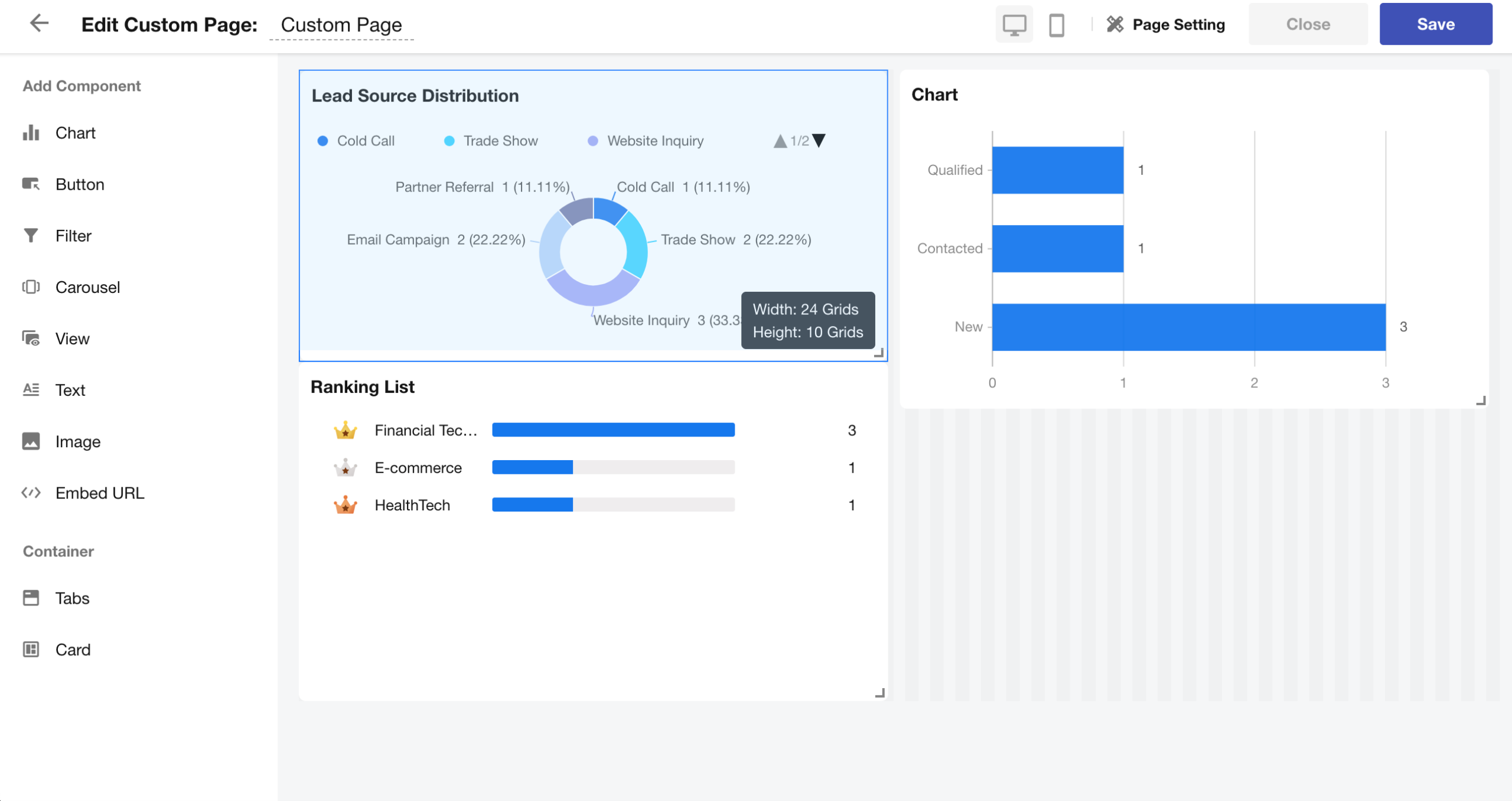Viewport: 1512px width, 801px height.
Task: Go to previous legend page arrow
Action: tap(780, 141)
